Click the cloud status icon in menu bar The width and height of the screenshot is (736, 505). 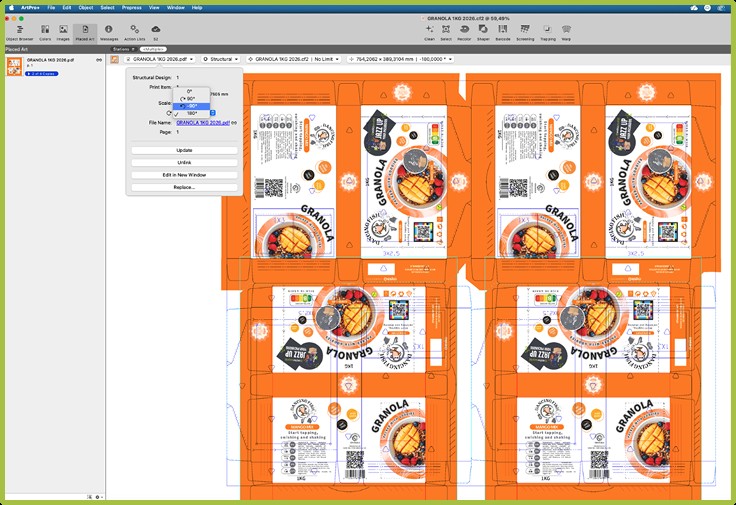click(694, 8)
